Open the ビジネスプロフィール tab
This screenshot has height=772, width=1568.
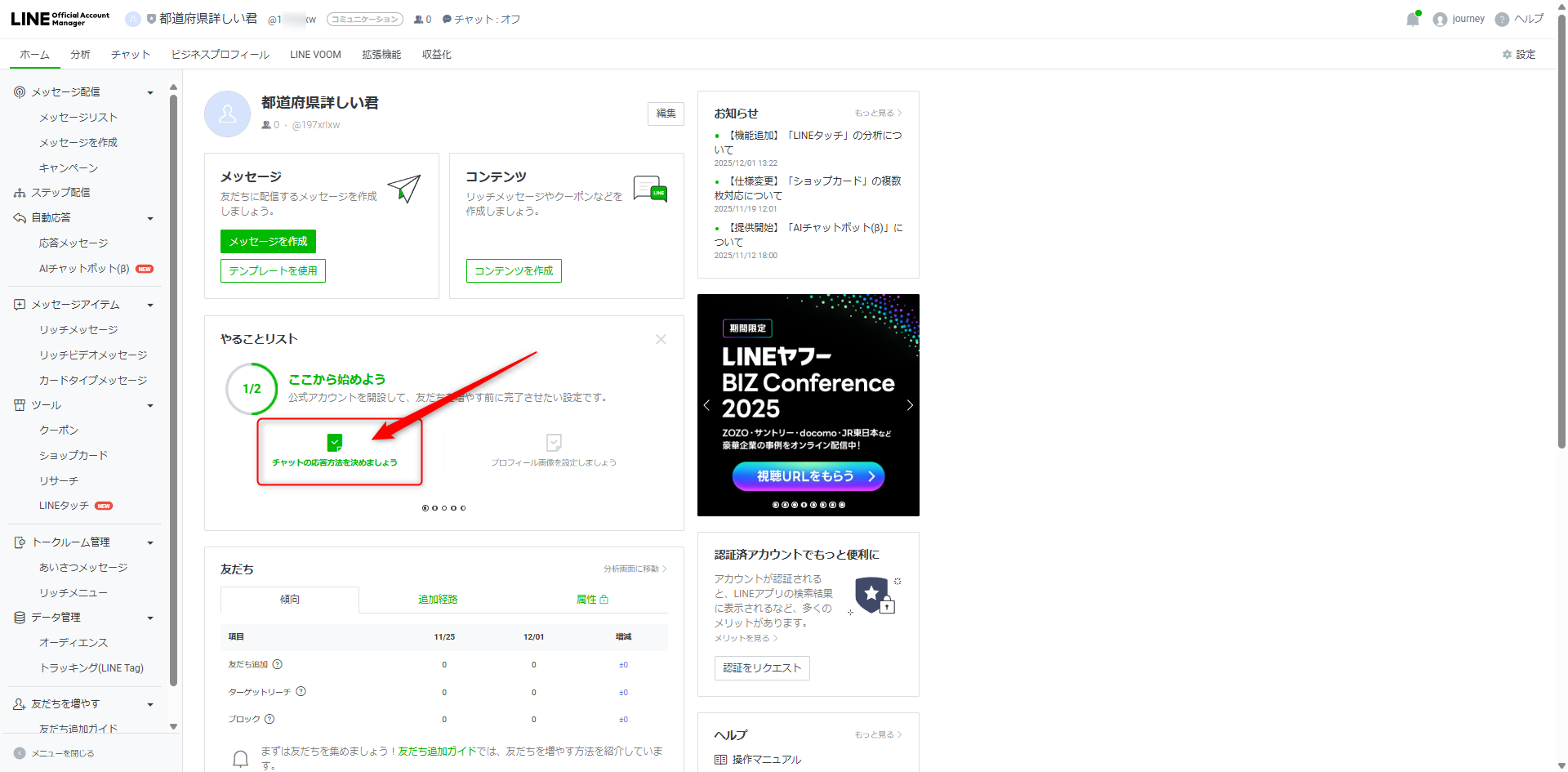[220, 55]
